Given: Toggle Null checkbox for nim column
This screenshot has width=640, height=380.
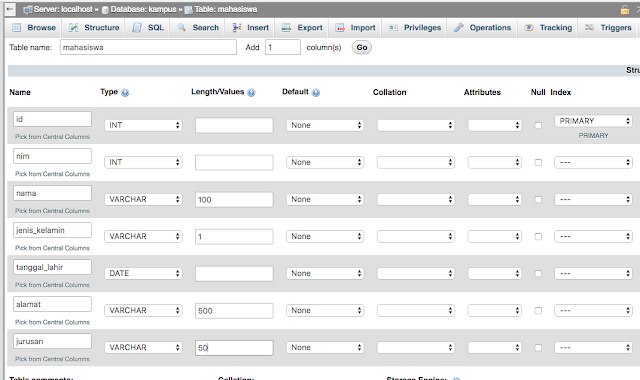Looking at the screenshot, I should point(538,162).
